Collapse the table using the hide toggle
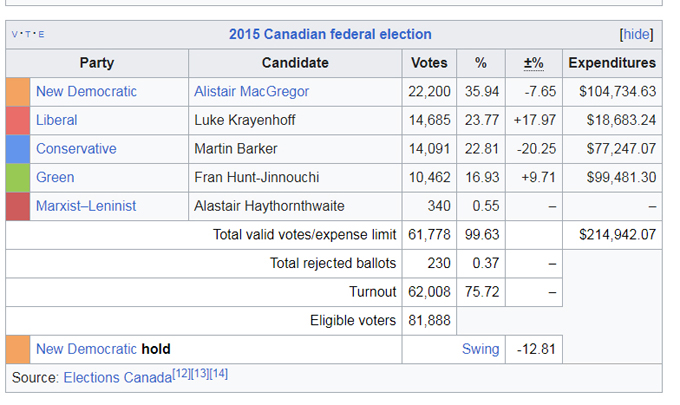Screen dimensions: 680x405 tap(636, 34)
